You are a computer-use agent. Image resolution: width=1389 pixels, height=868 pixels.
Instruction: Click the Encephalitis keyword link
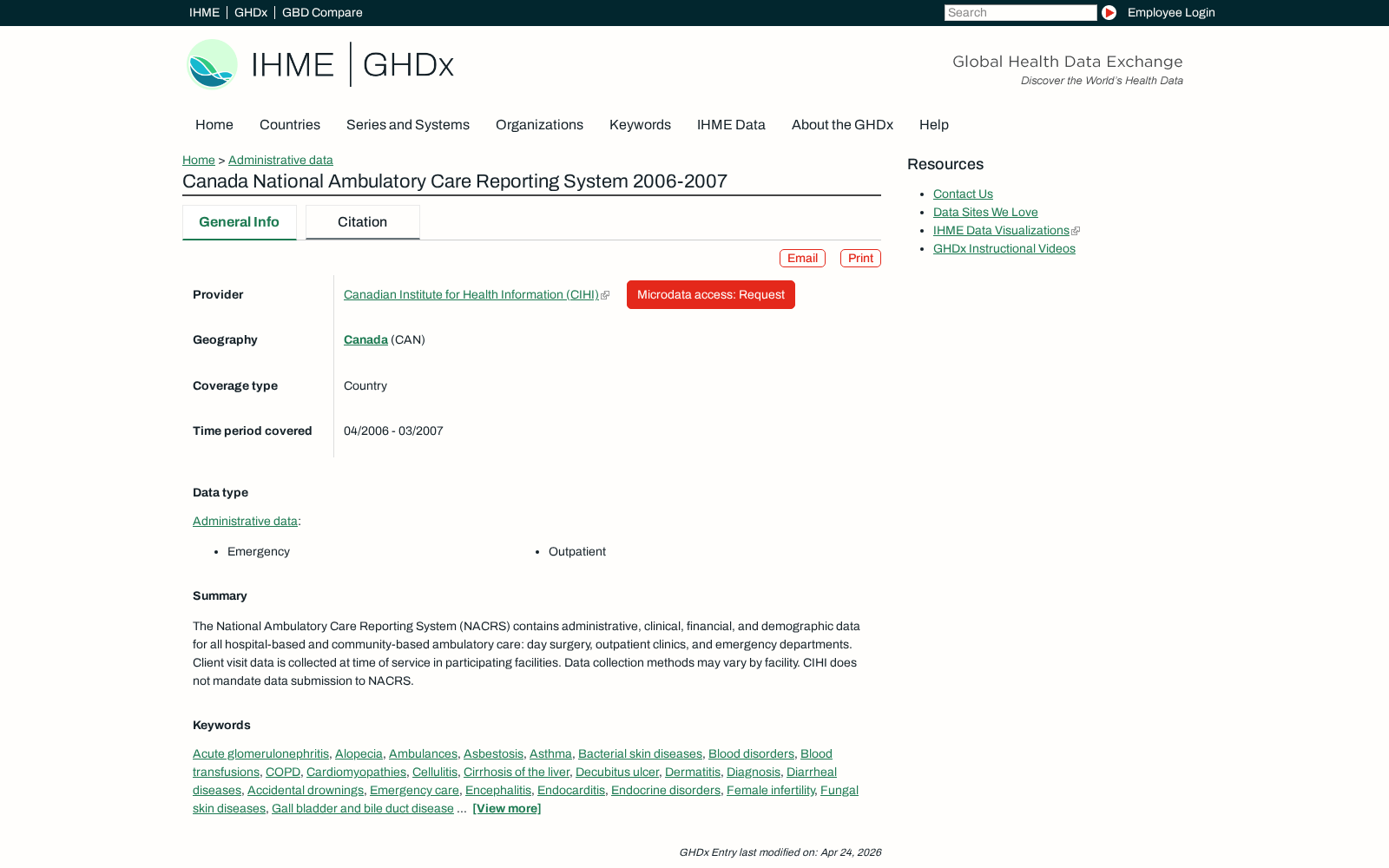click(x=498, y=790)
